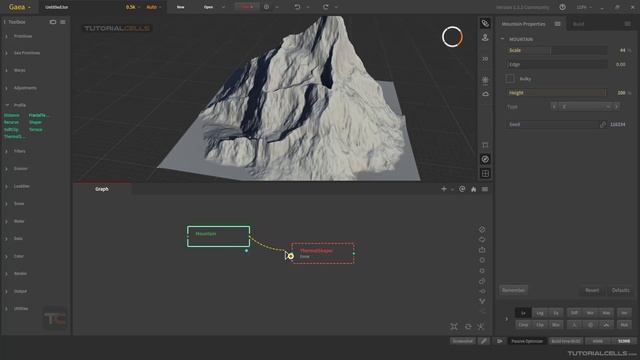Click the frame crop icon in viewport toolbar
Viewport: 640px width, 360px height.
485,145
